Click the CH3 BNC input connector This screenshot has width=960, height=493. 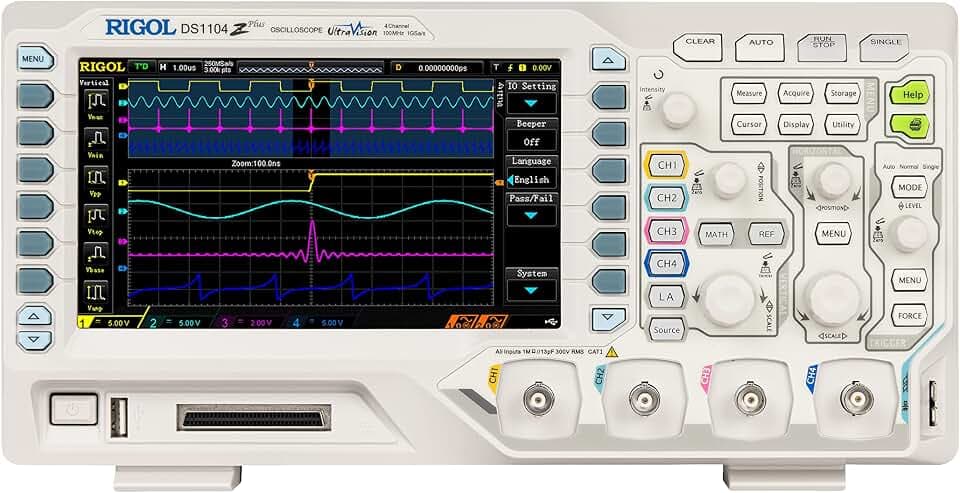[750, 400]
